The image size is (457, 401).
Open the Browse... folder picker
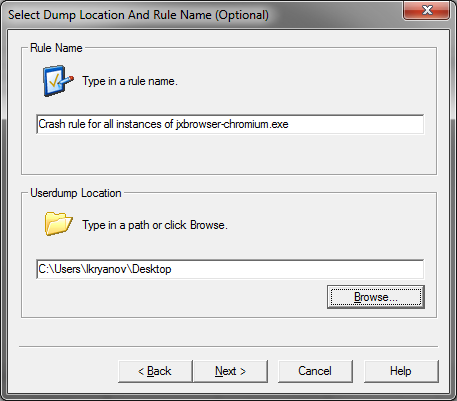tap(376, 297)
